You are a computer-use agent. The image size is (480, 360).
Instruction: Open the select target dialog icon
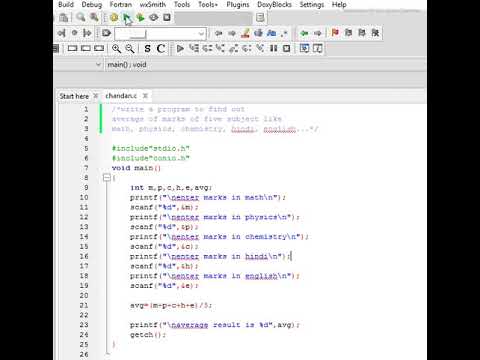pyautogui.click(x=260, y=17)
